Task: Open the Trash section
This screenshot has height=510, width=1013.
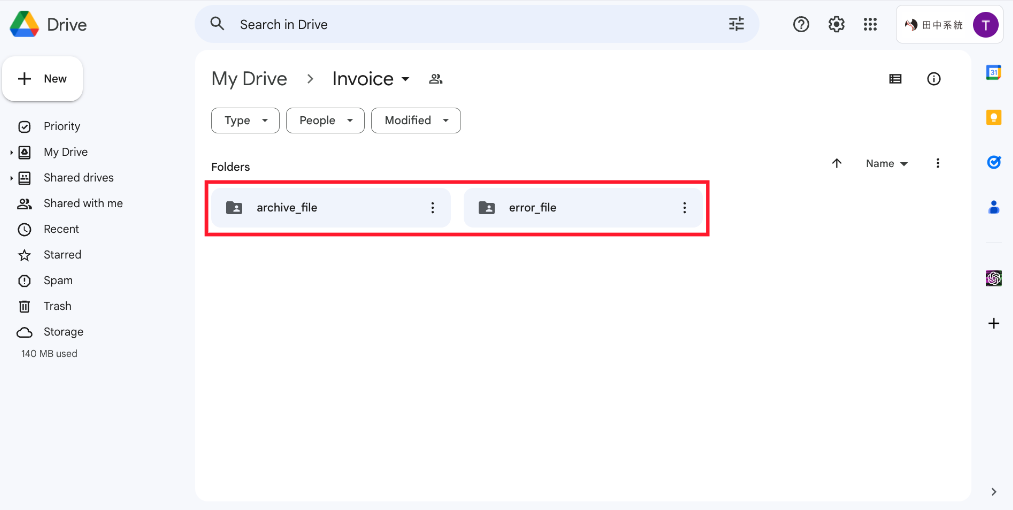Action: [x=57, y=307]
